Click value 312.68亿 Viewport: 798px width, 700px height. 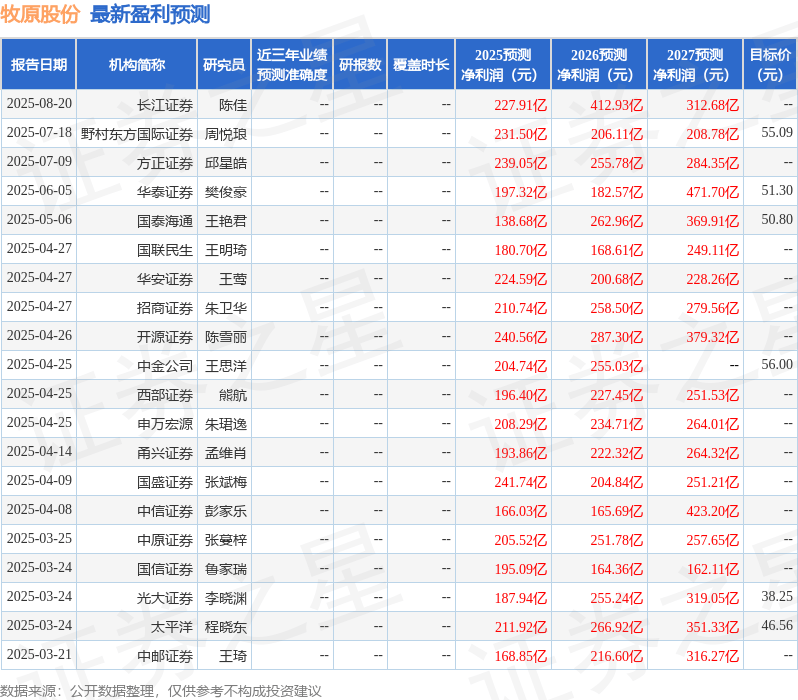pyautogui.click(x=712, y=105)
